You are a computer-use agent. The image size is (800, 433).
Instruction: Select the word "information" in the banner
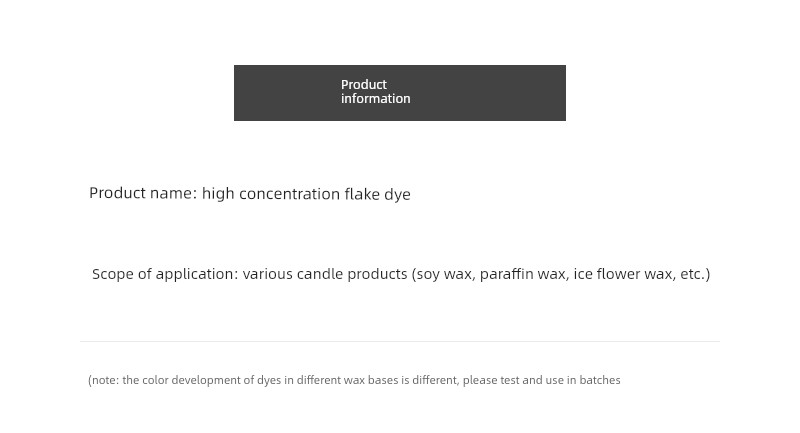click(x=376, y=98)
